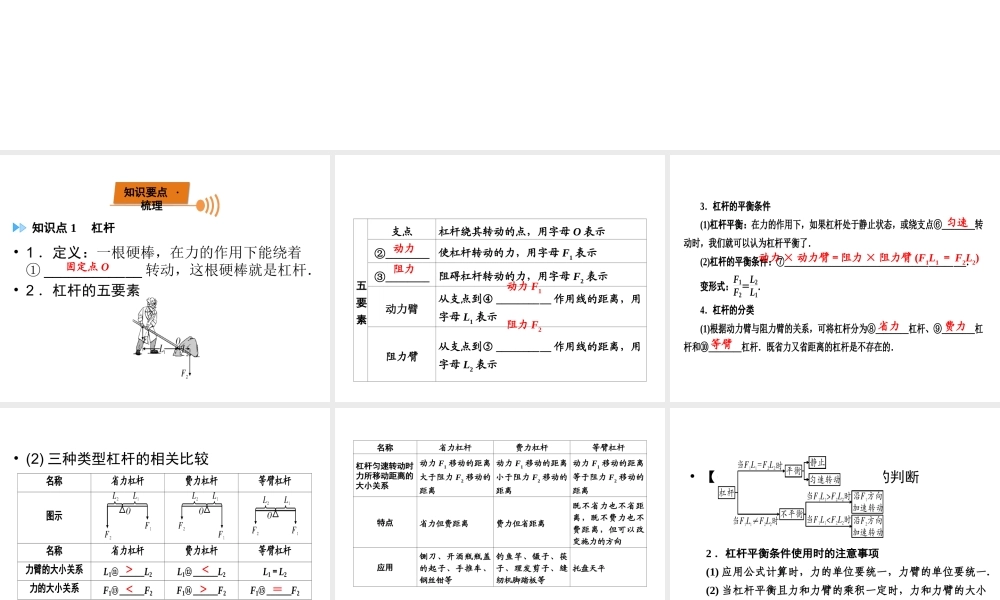Click the 静止 box in flowchart
Image resolution: width=1000 pixels, height=600 pixels.
(x=816, y=462)
